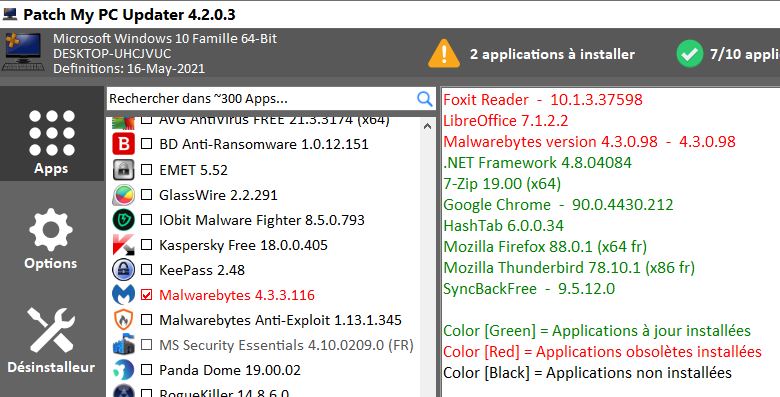Select the 7-Zip 19.00 (x64) entry

pos(502,184)
